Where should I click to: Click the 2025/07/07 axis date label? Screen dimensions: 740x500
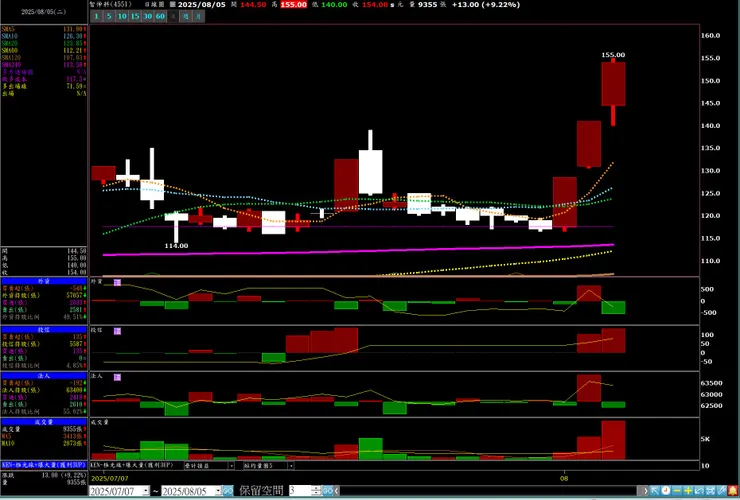tap(109, 478)
